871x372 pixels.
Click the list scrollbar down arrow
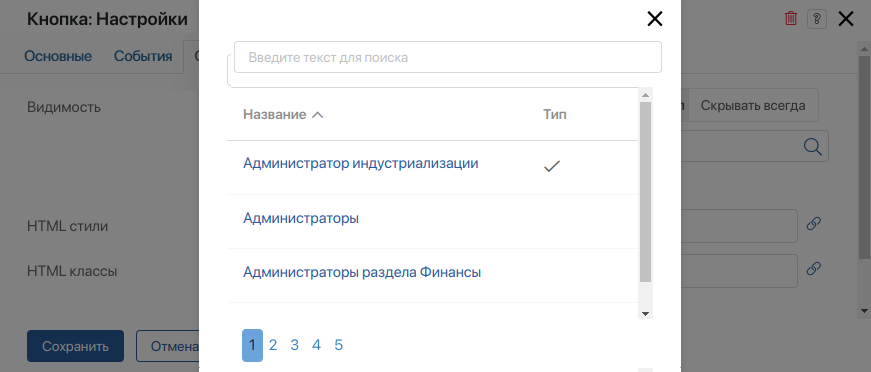(645, 314)
